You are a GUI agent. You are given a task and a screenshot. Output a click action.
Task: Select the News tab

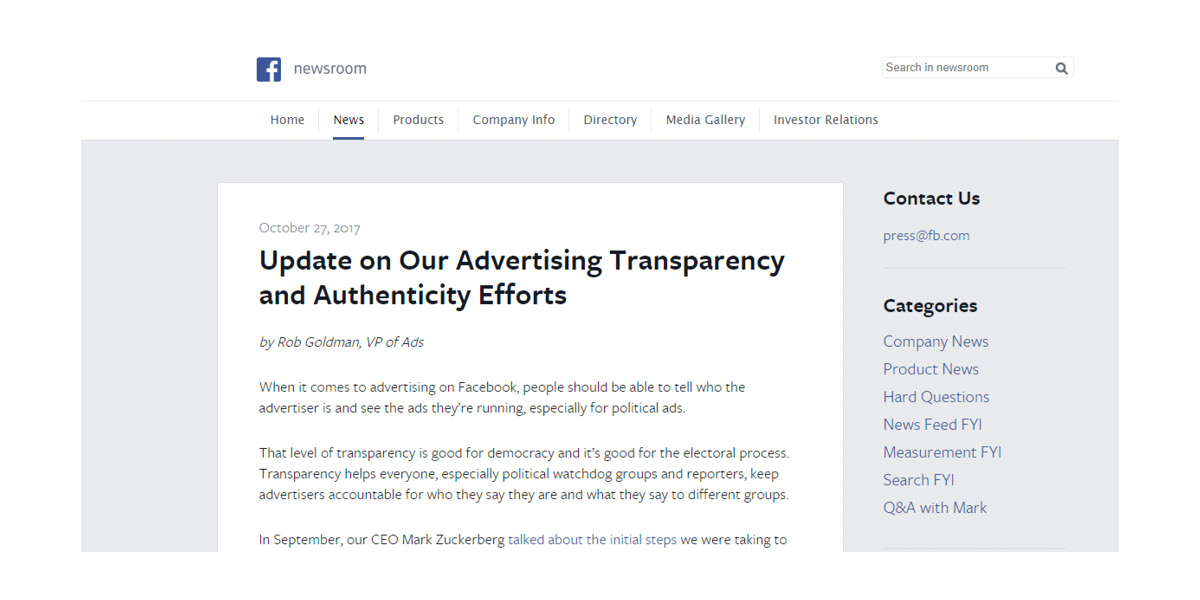(348, 120)
